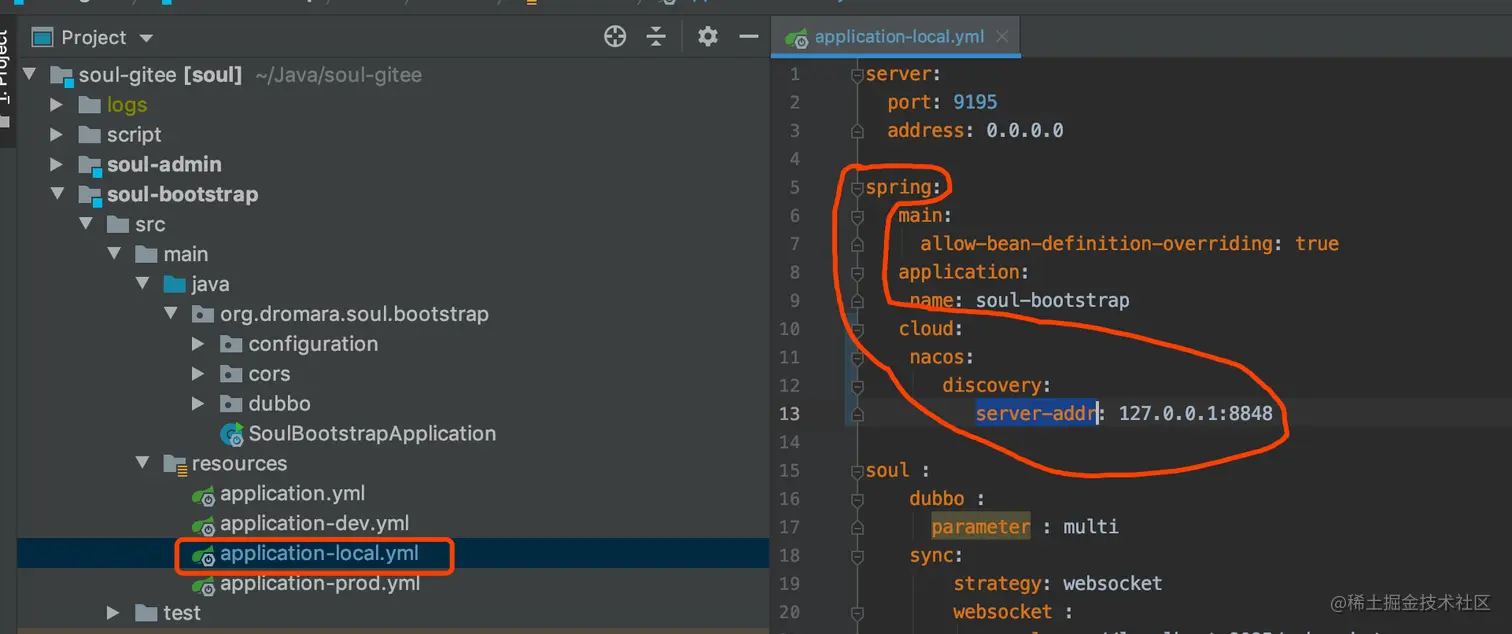Viewport: 1512px width, 634px height.
Task: Select application-local.yml in project tree
Action: (319, 554)
